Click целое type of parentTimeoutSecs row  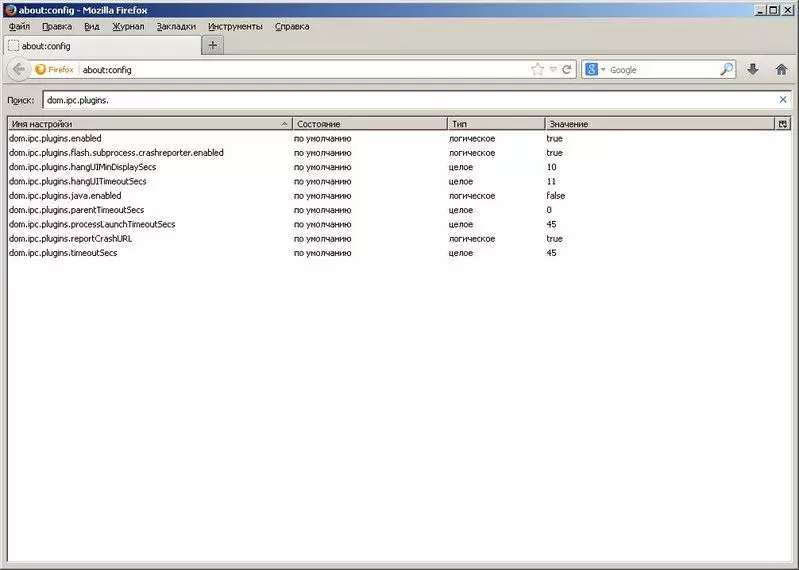[x=461, y=210]
